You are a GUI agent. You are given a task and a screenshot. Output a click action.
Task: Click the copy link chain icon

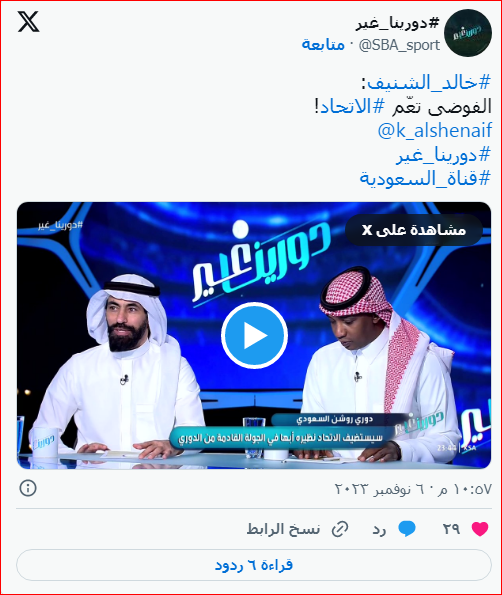(340, 529)
